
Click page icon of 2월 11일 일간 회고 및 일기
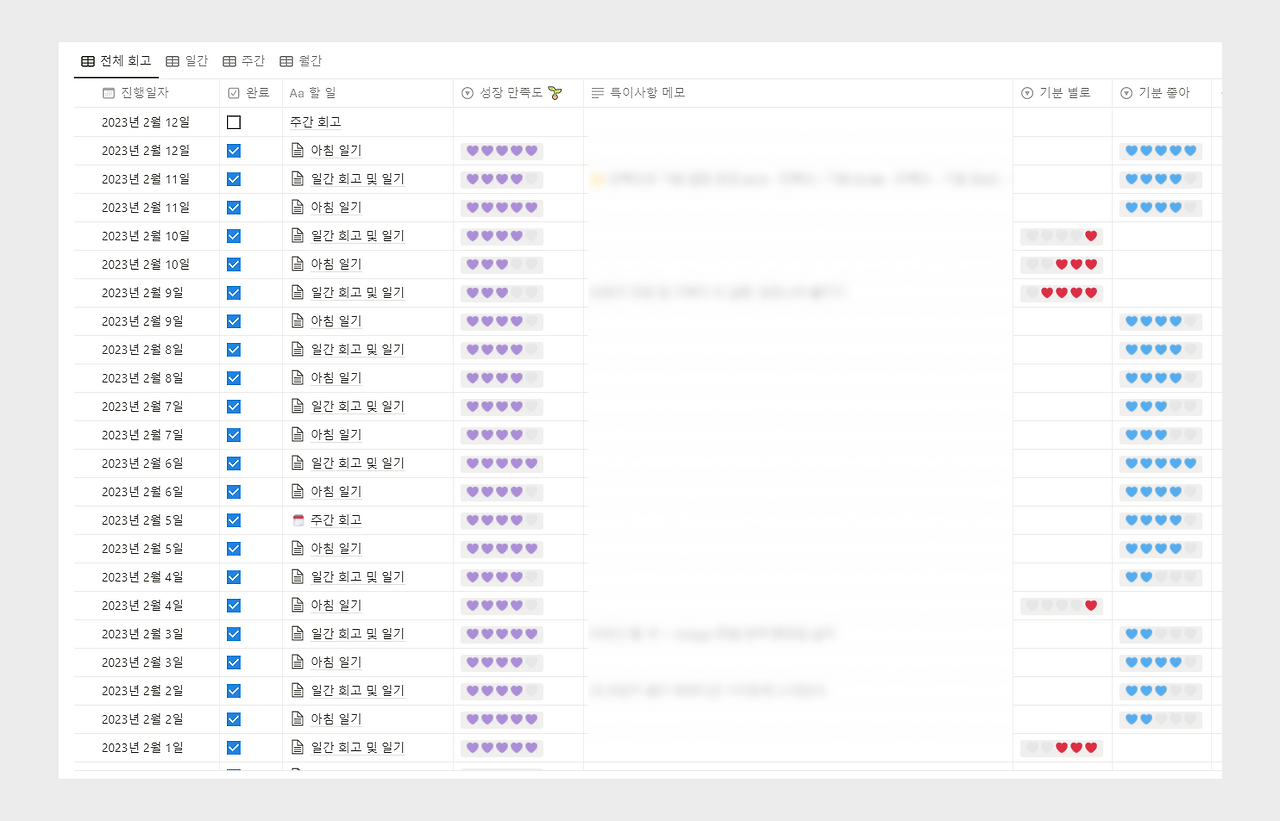(x=297, y=179)
